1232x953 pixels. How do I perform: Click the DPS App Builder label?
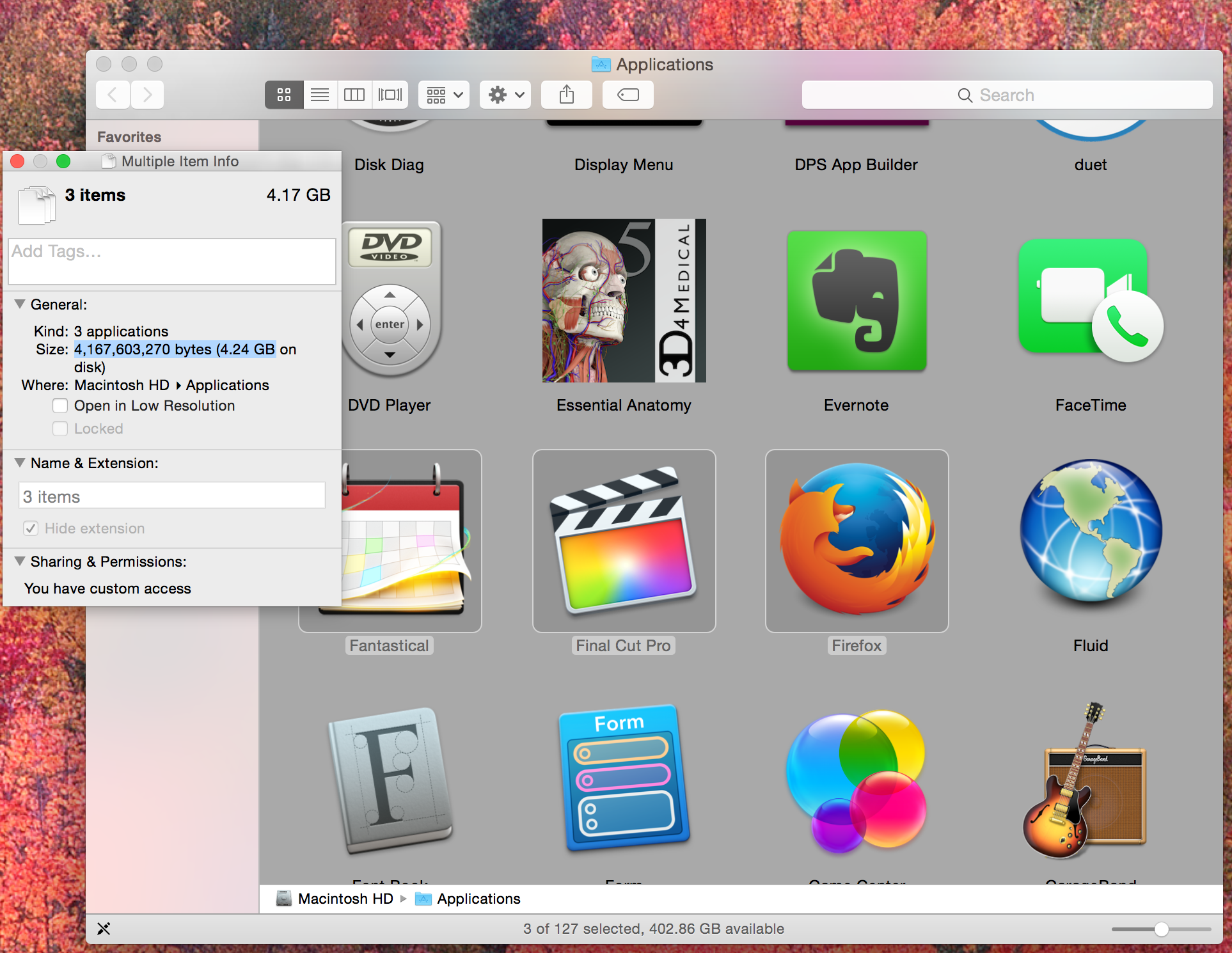[856, 165]
